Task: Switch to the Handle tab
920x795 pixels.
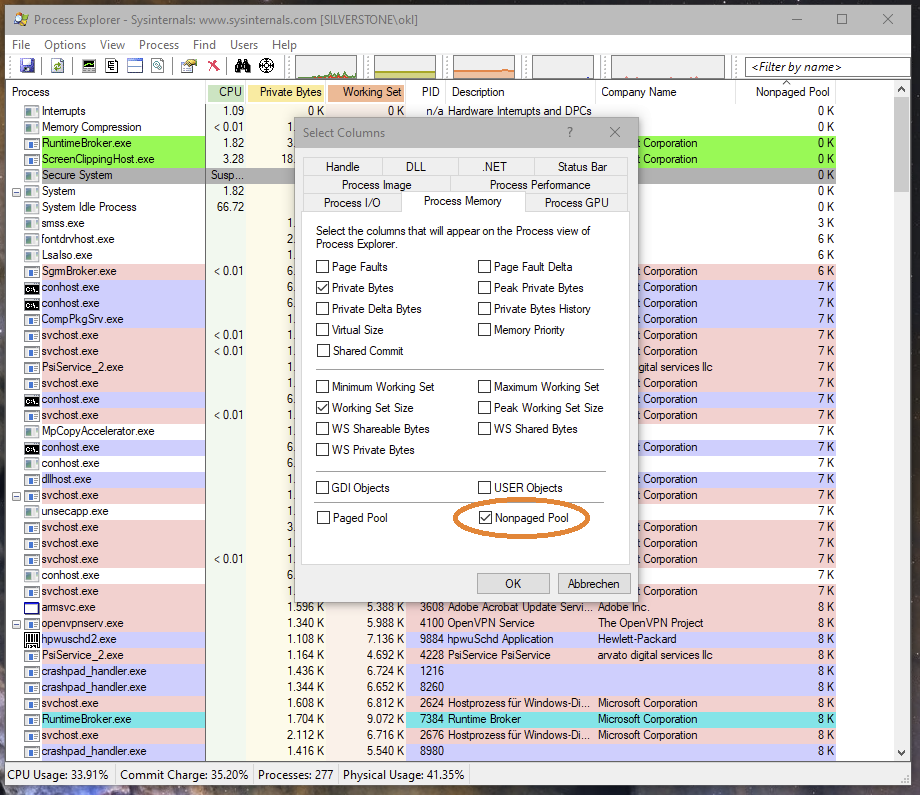Action: 343,167
